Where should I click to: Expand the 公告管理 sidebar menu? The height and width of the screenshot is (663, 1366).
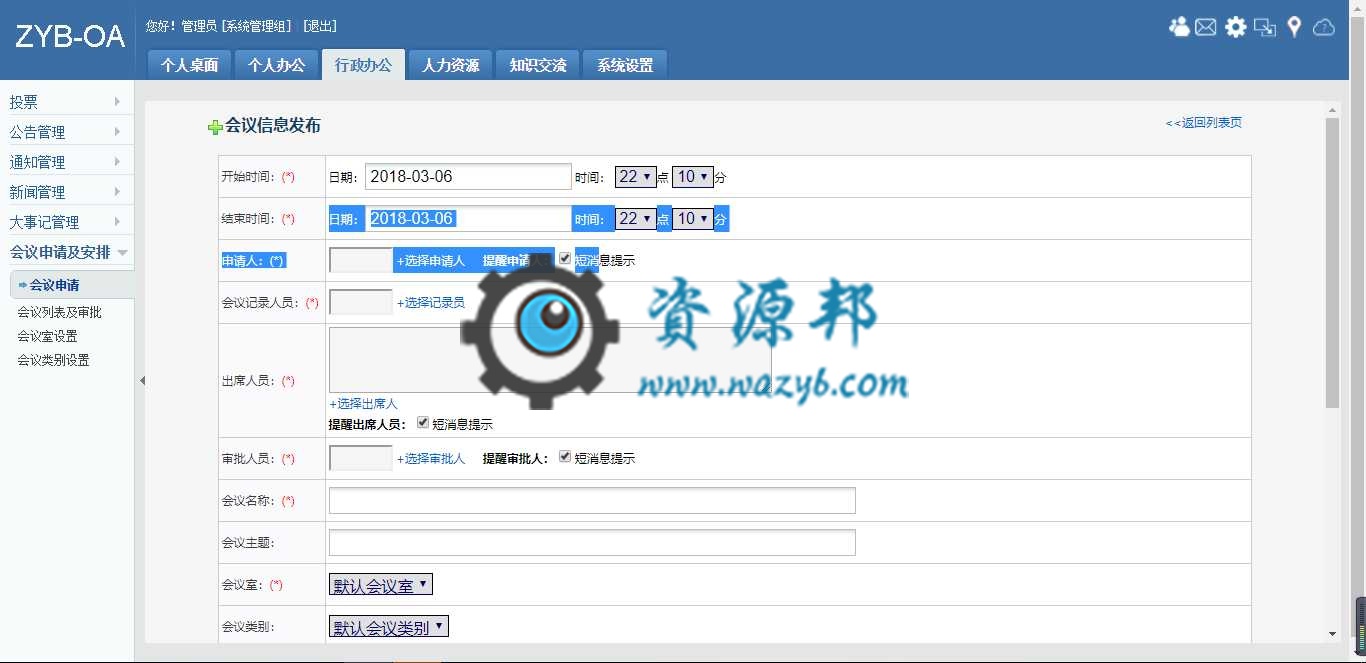tap(66, 132)
